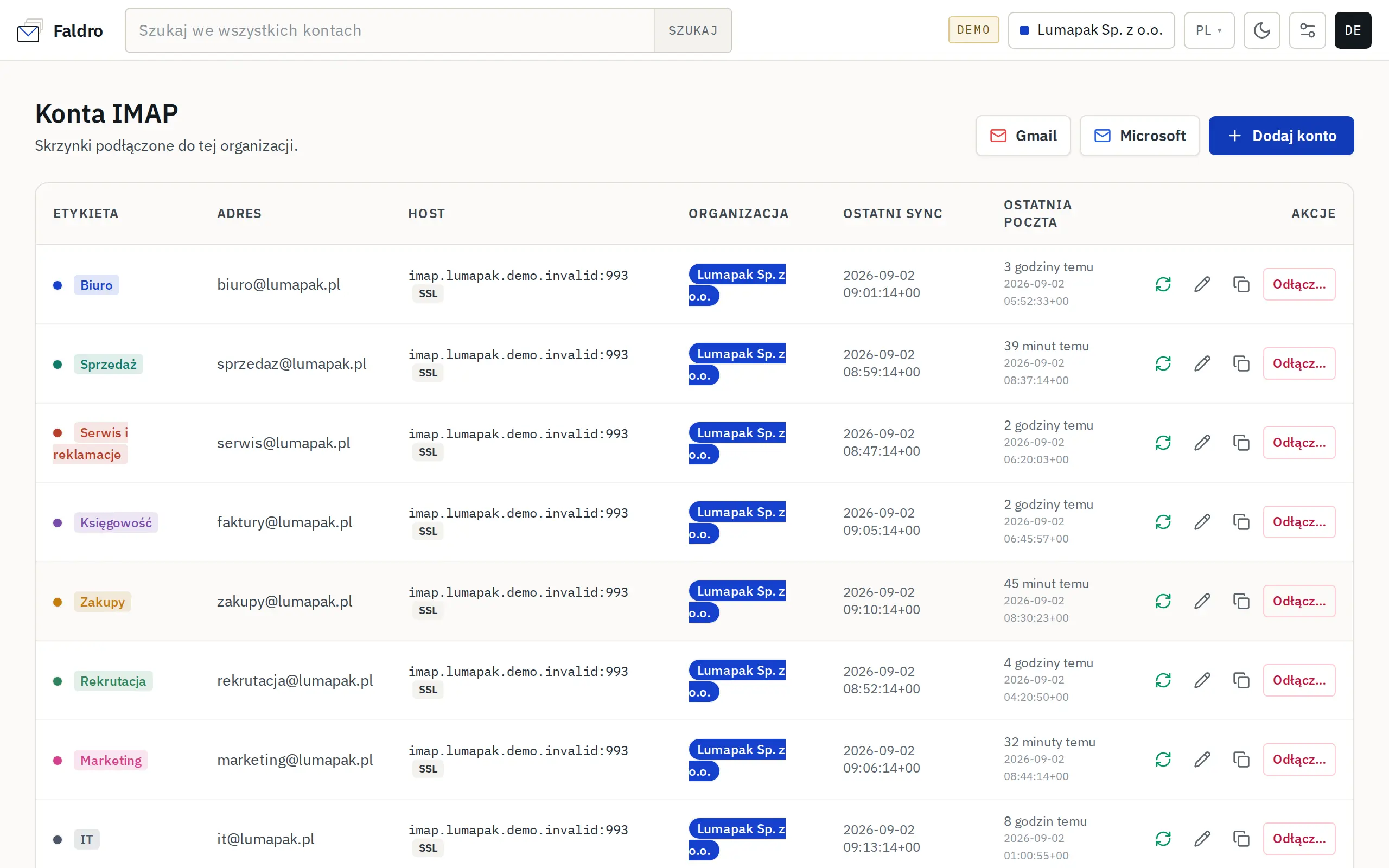Copy the biuro@lumapak.pl account entry

pyautogui.click(x=1241, y=284)
